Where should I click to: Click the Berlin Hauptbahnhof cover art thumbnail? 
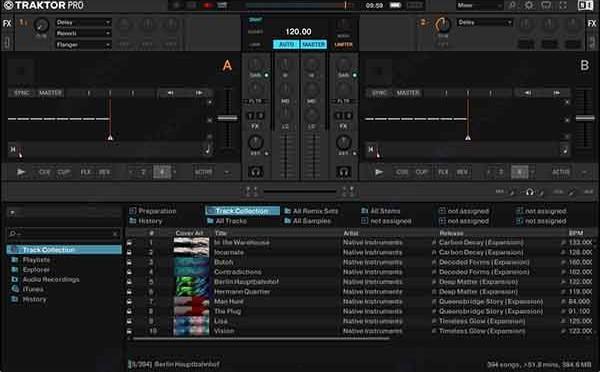tap(191, 282)
